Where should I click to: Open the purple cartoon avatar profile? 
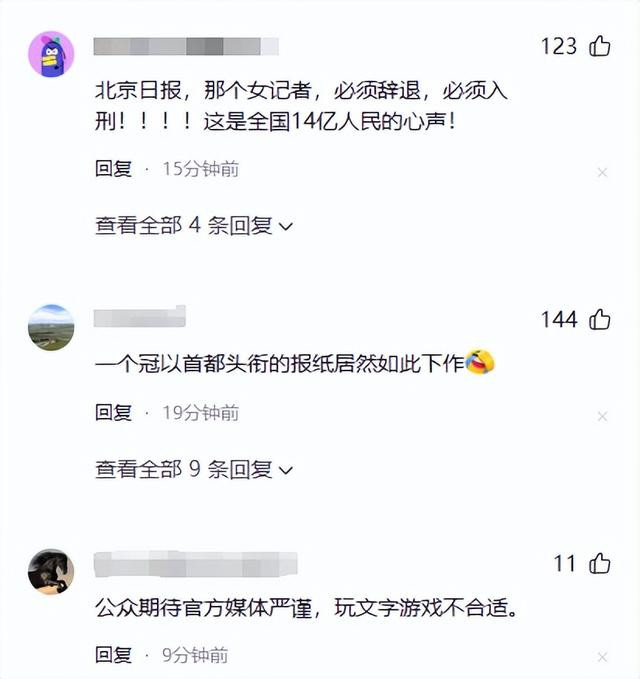pos(51,54)
